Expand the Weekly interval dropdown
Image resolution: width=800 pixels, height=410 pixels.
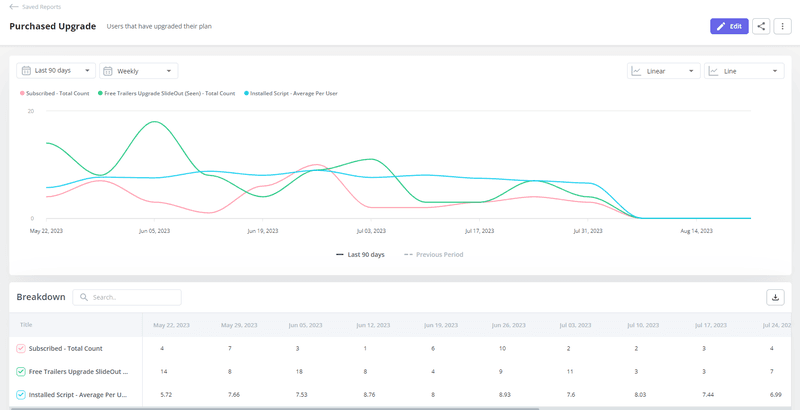pyautogui.click(x=140, y=71)
